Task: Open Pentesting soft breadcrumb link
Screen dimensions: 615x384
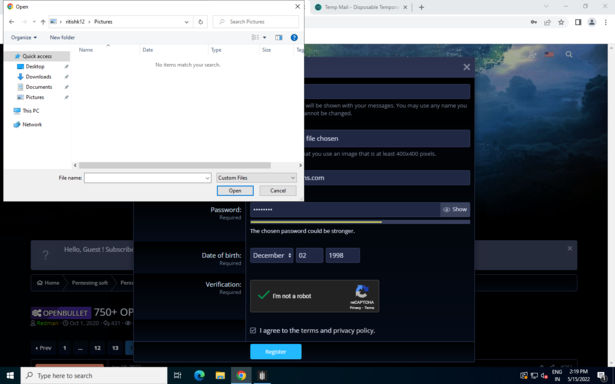Action: point(90,283)
